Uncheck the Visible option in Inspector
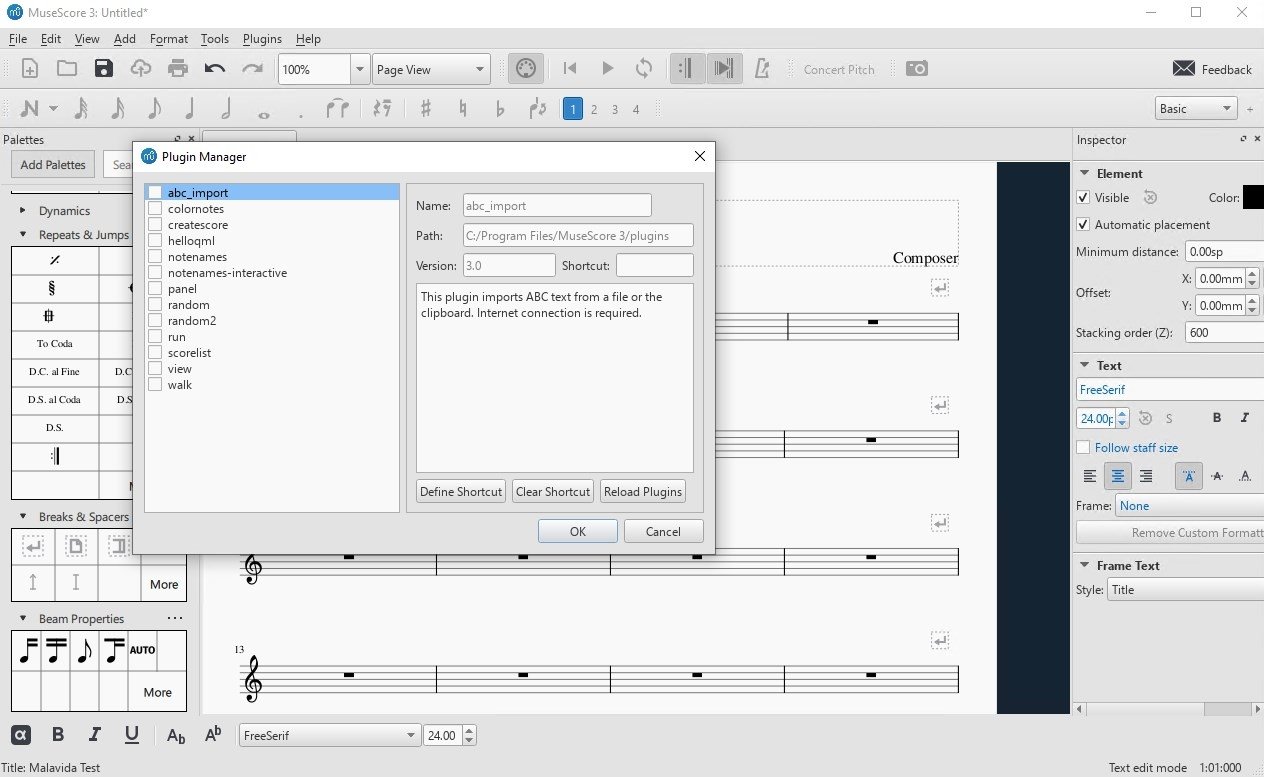 pos(1083,198)
